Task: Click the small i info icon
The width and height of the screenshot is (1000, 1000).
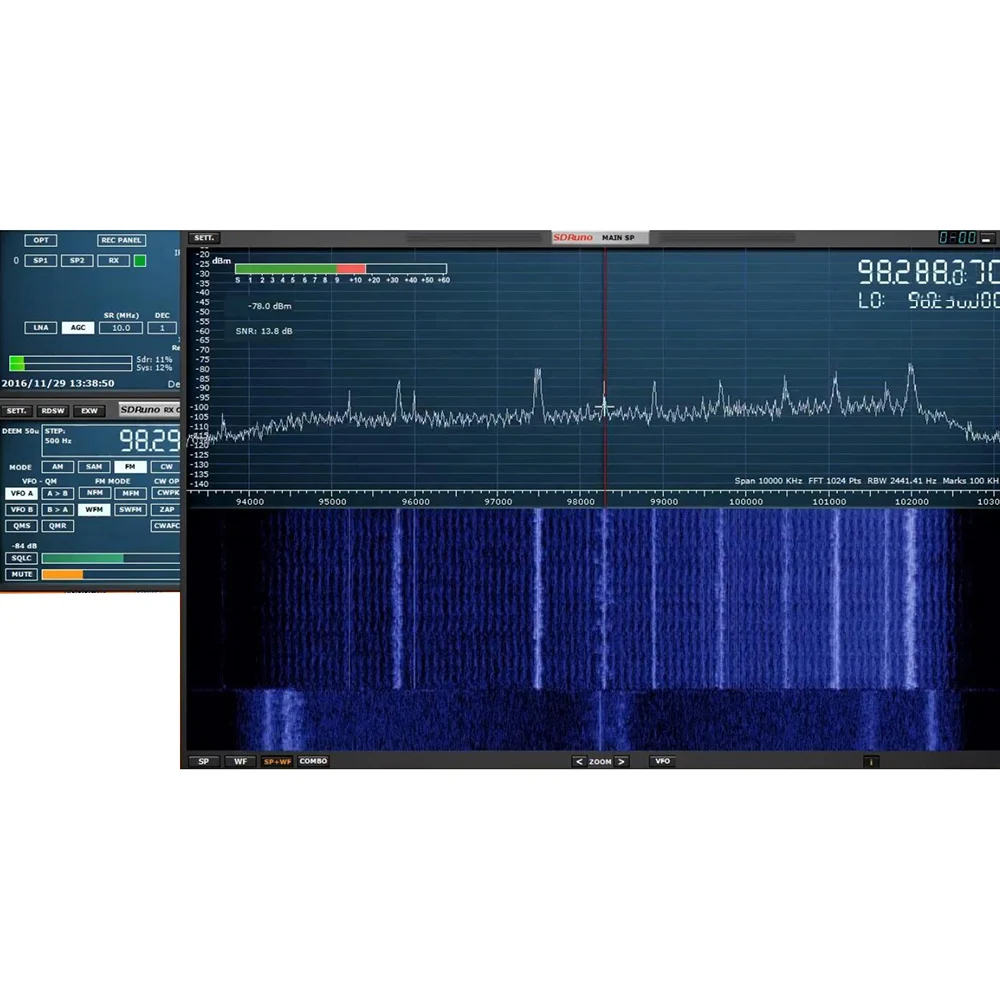Action: (871, 761)
